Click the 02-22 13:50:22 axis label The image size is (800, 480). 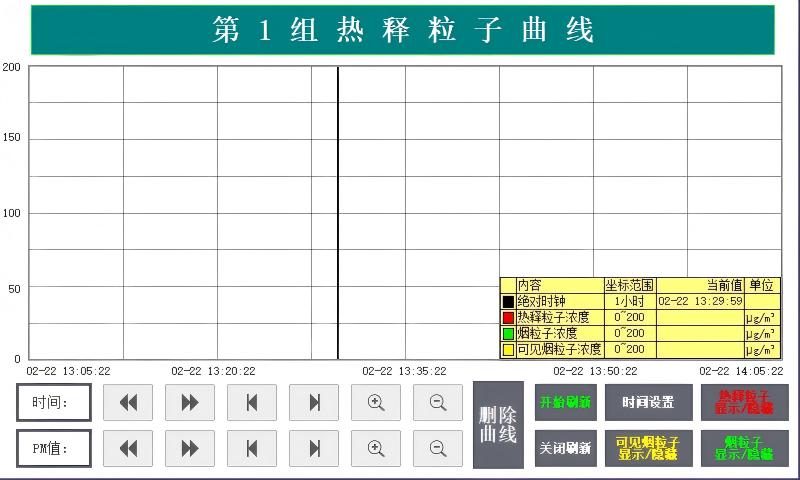[595, 371]
